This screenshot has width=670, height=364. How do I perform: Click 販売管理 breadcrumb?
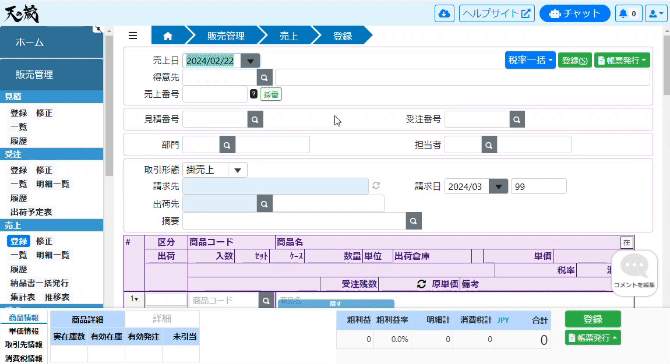226,36
